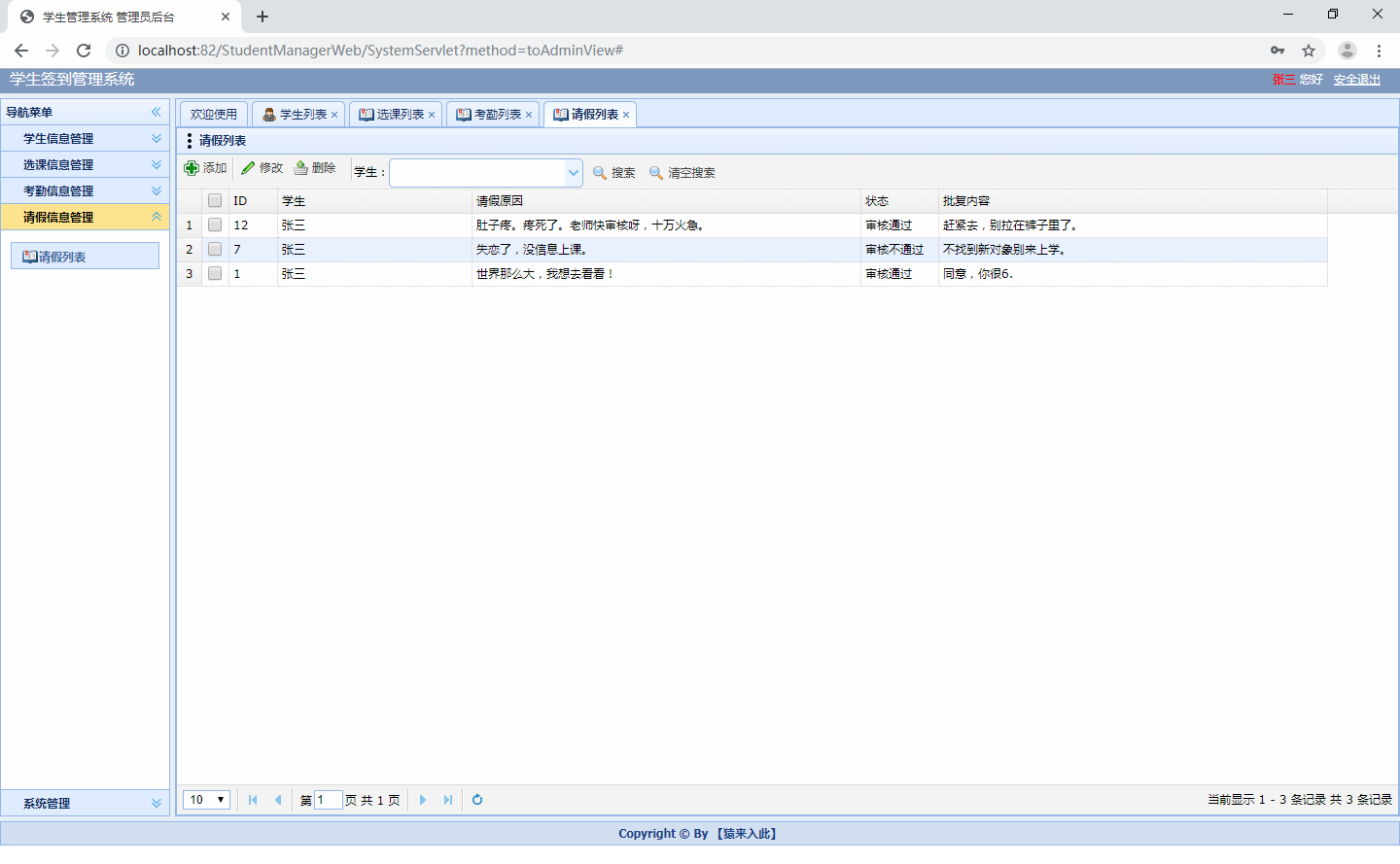Collapse the navigation menu panel with double arrow

pos(156,112)
